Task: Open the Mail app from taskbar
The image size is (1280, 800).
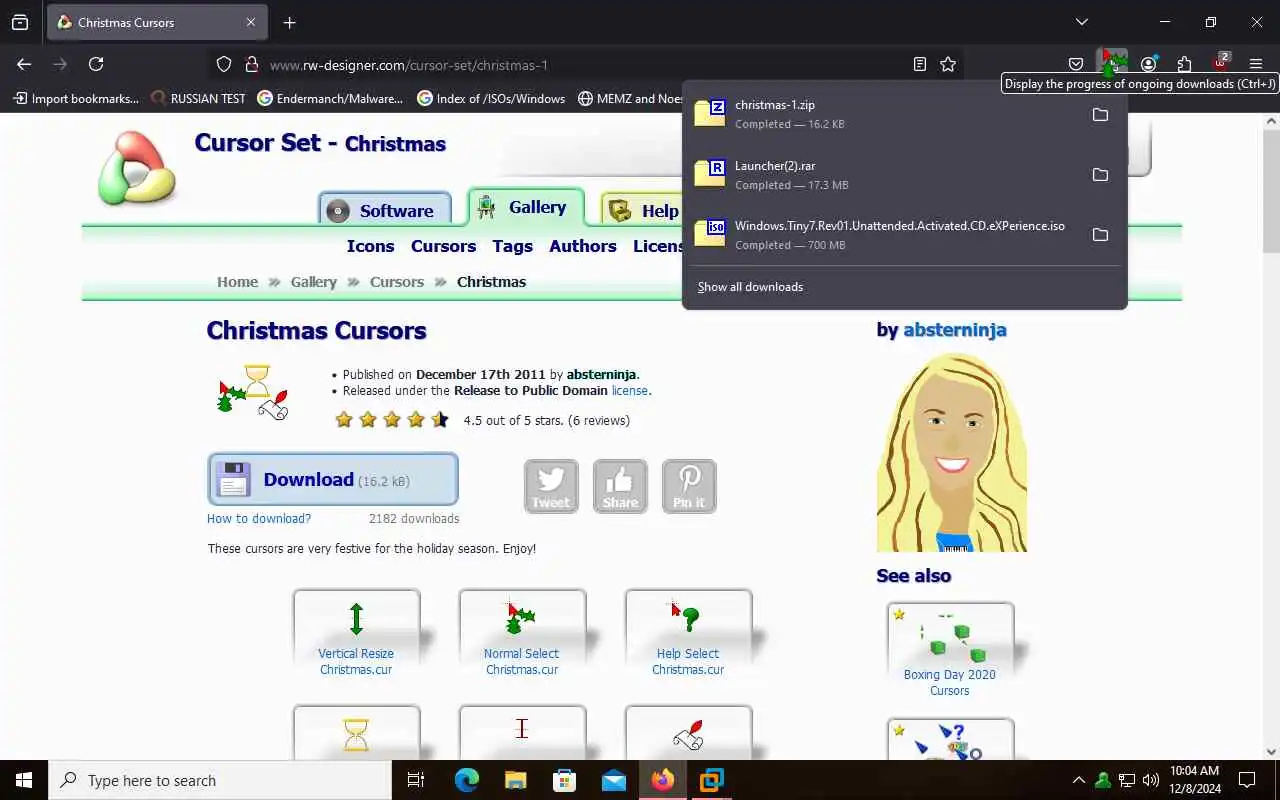Action: [x=613, y=780]
